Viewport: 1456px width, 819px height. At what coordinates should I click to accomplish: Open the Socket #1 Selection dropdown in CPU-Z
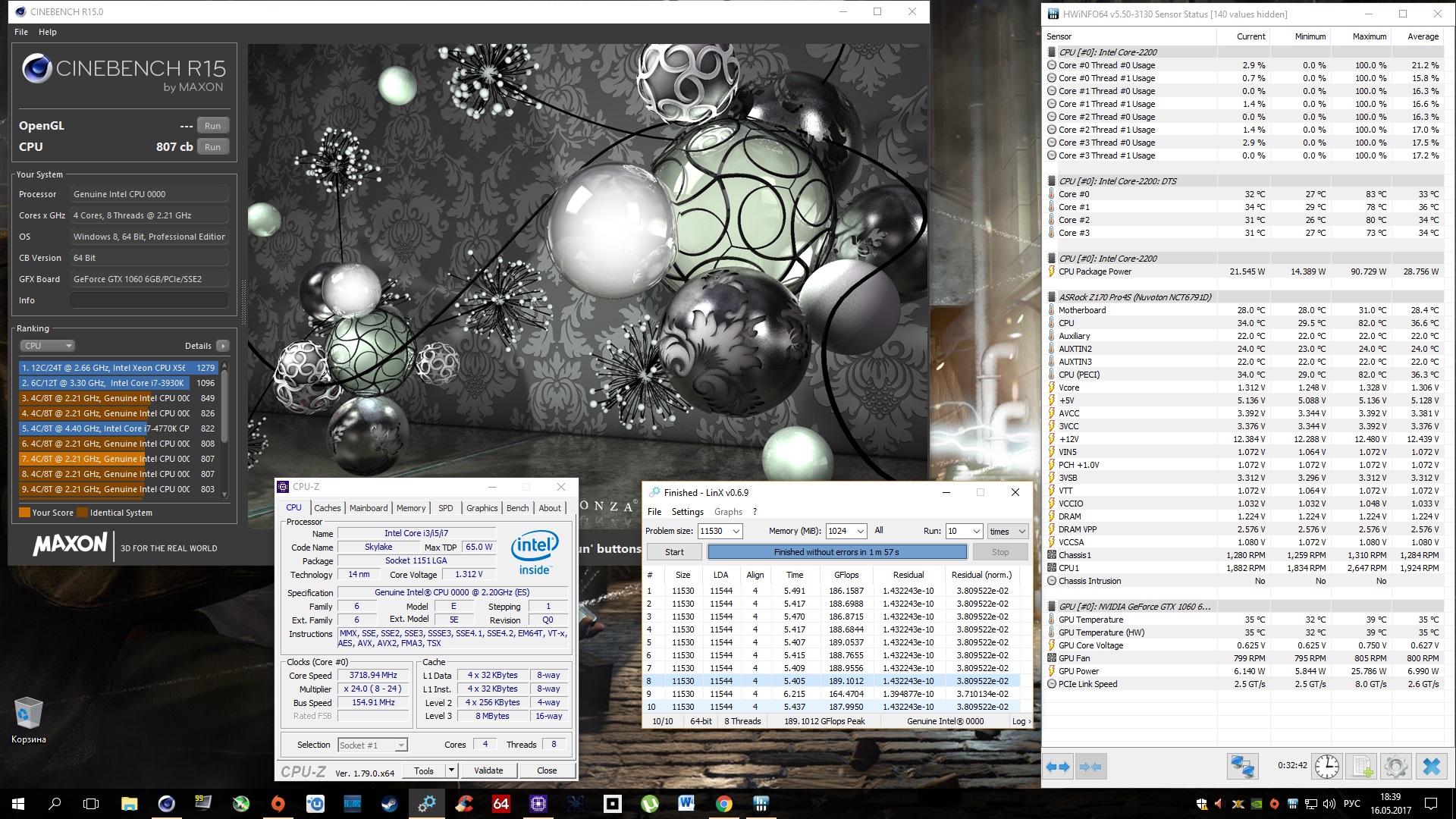click(372, 745)
